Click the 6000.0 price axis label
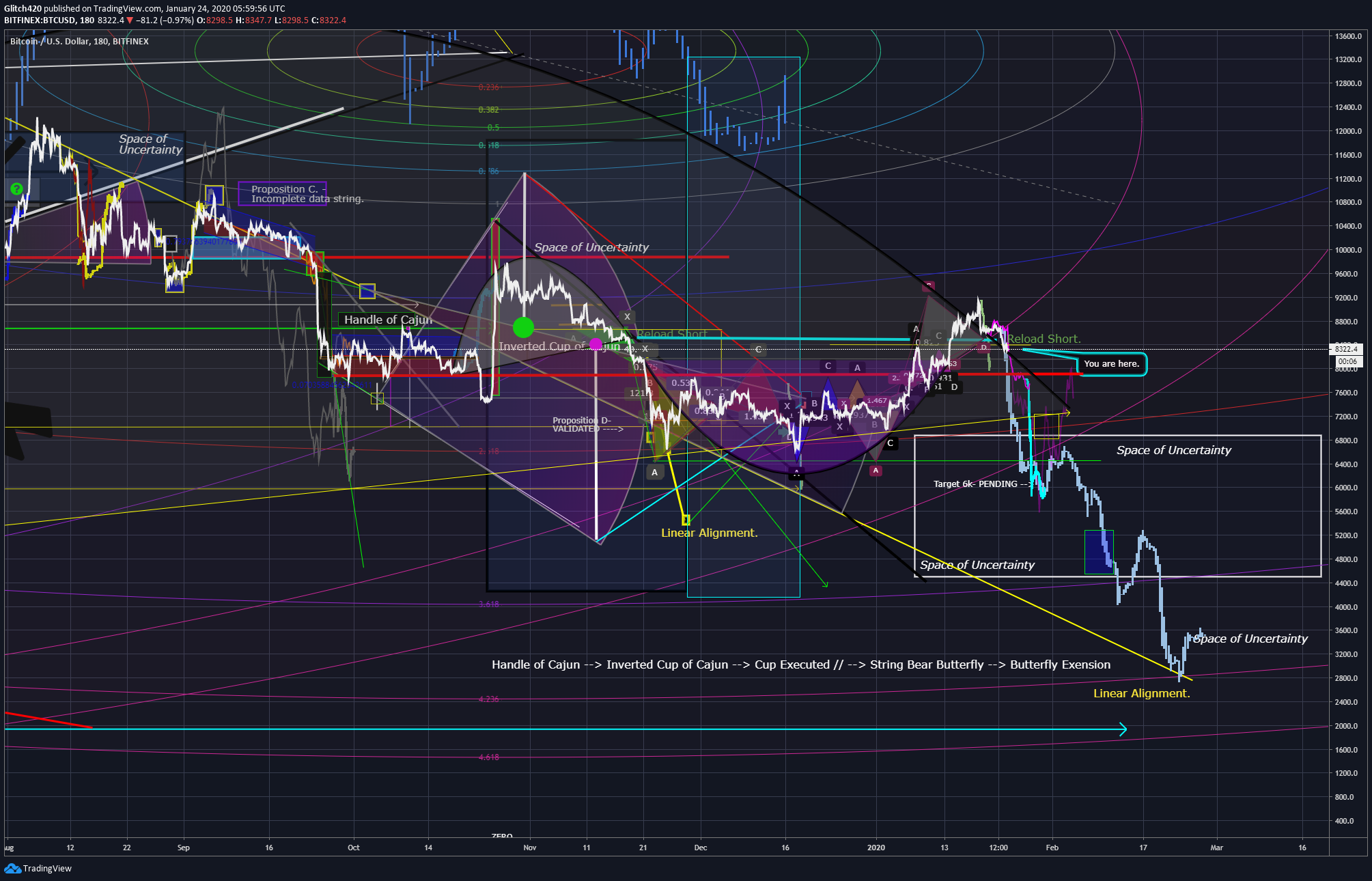Screen dimensions: 1372x881 1346,488
